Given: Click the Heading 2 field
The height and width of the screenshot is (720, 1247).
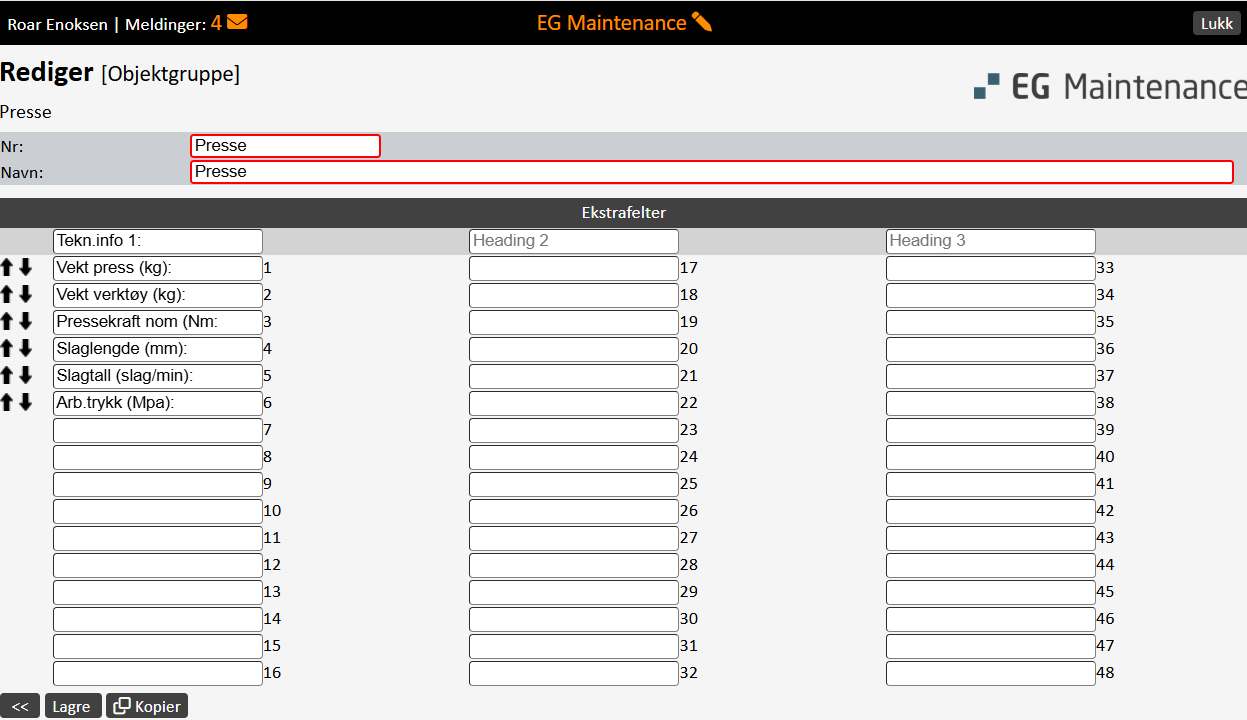Looking at the screenshot, I should pos(573,241).
